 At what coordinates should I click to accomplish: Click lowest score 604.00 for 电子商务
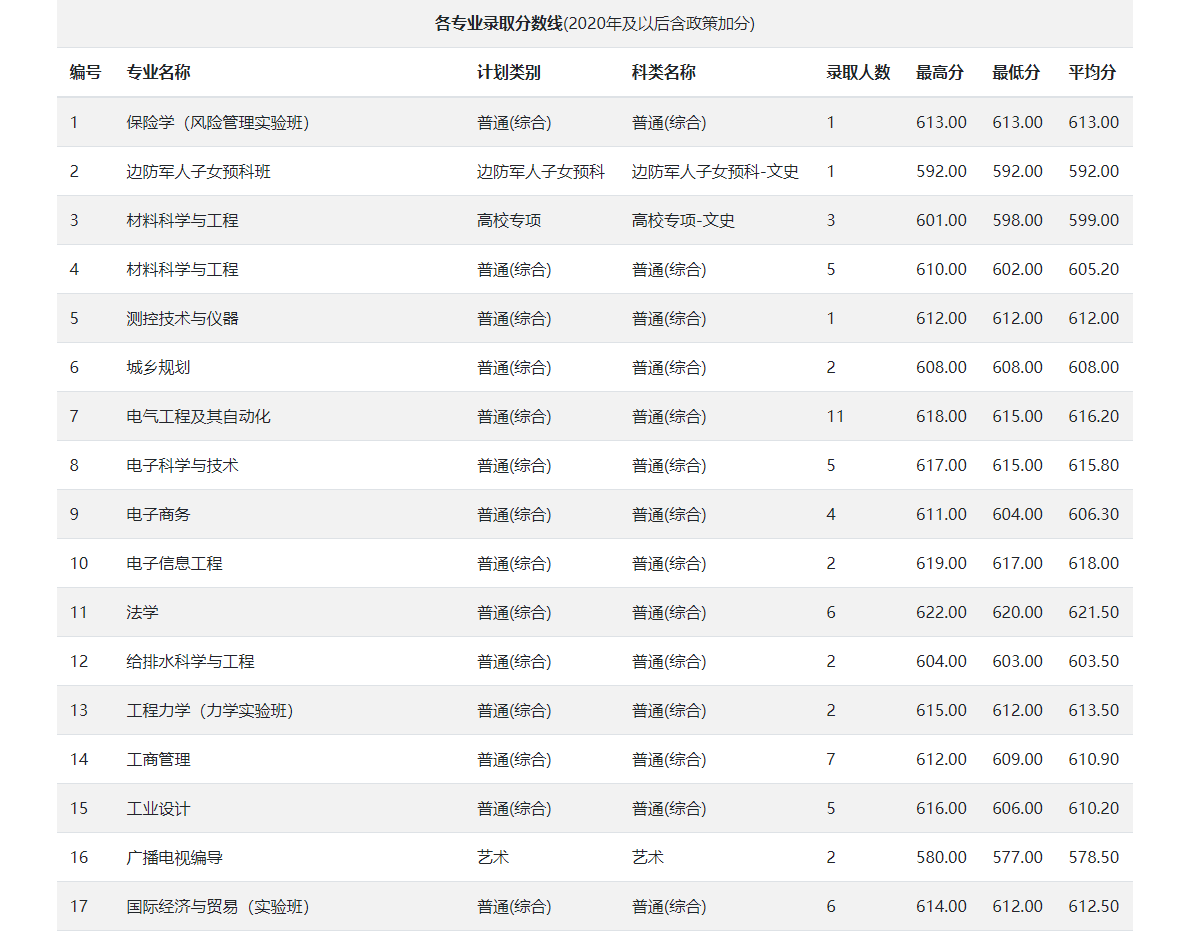(x=1018, y=515)
